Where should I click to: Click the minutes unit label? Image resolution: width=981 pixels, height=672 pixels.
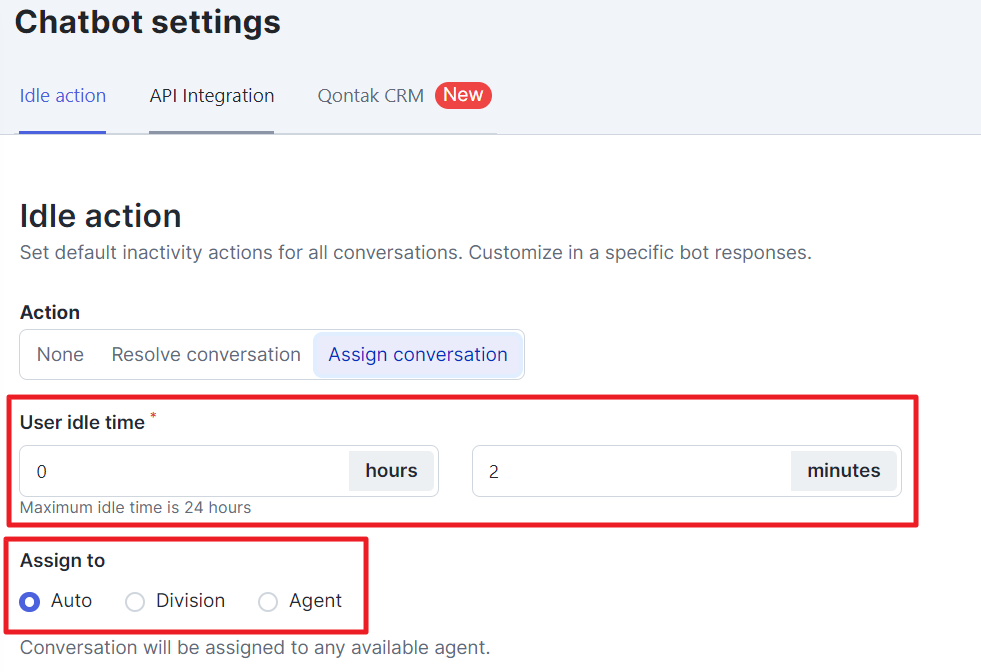coord(843,471)
